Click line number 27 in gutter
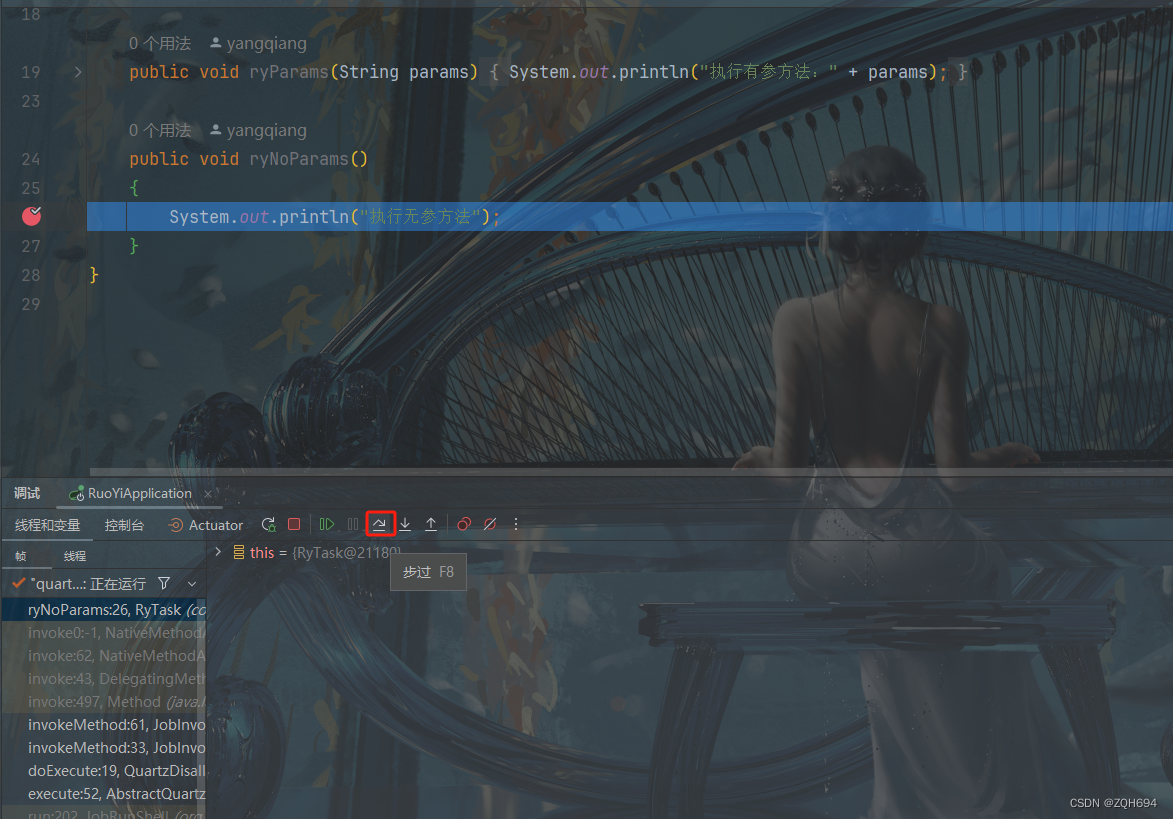The height and width of the screenshot is (819, 1173). point(31,246)
